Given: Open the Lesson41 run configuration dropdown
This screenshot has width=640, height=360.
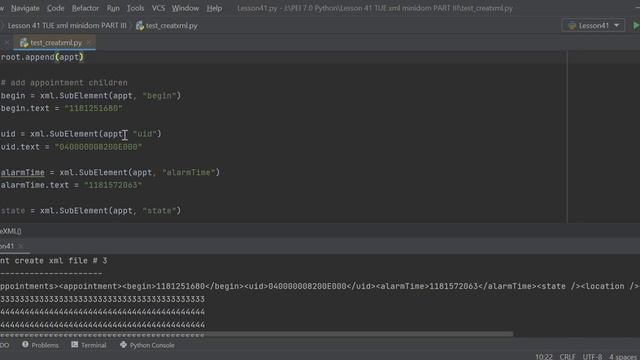Looking at the screenshot, I should click(x=593, y=26).
